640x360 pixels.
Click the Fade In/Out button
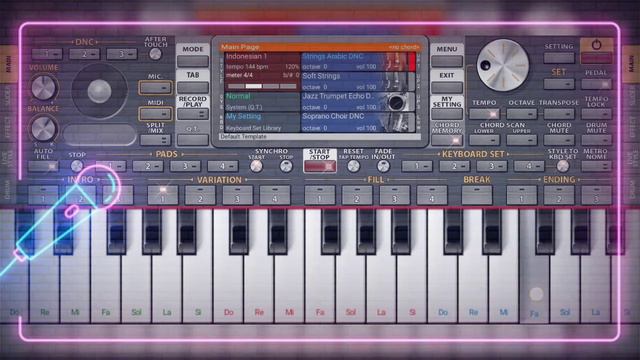(383, 166)
